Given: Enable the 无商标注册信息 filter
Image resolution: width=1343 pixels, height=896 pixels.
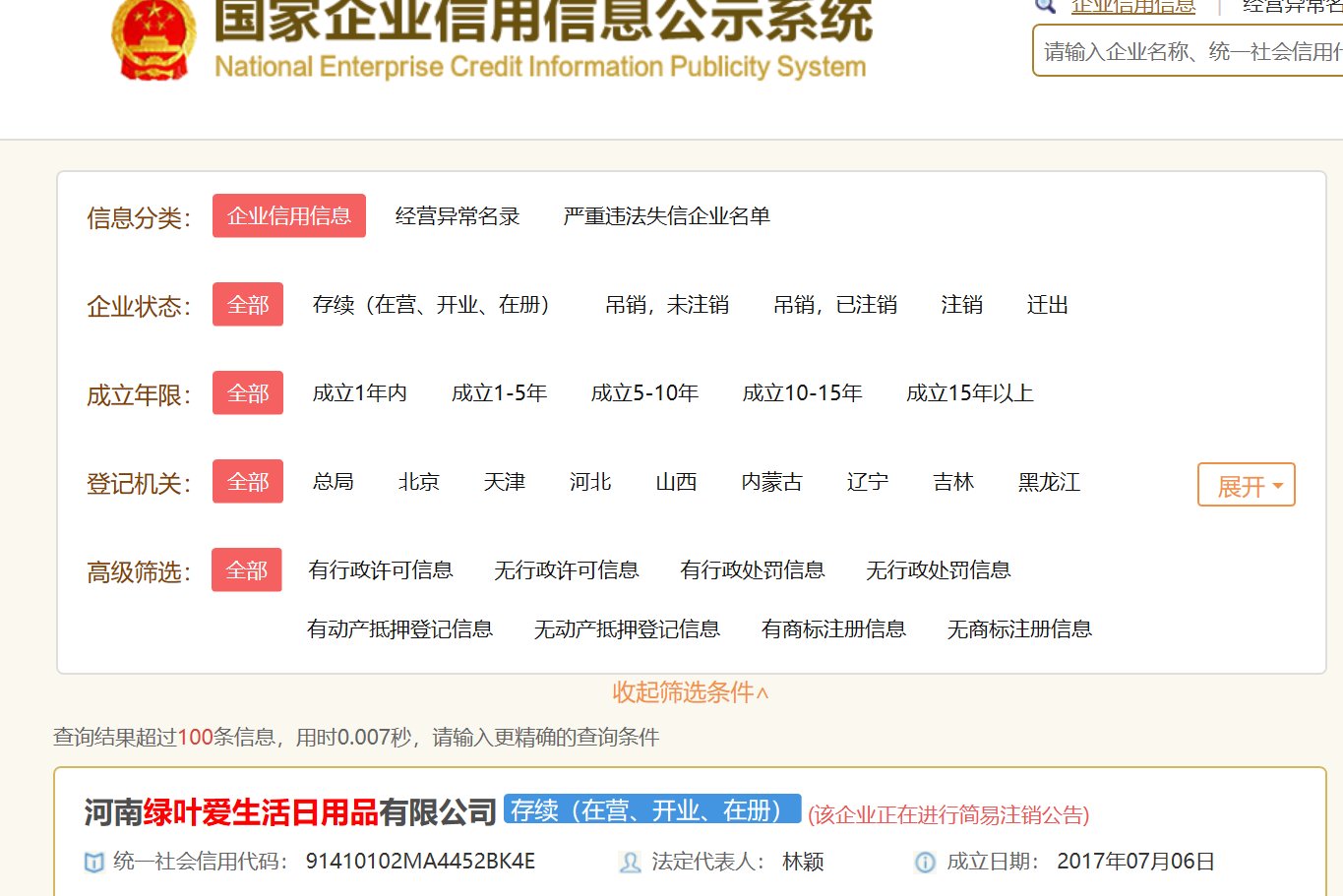Looking at the screenshot, I should 1018,629.
